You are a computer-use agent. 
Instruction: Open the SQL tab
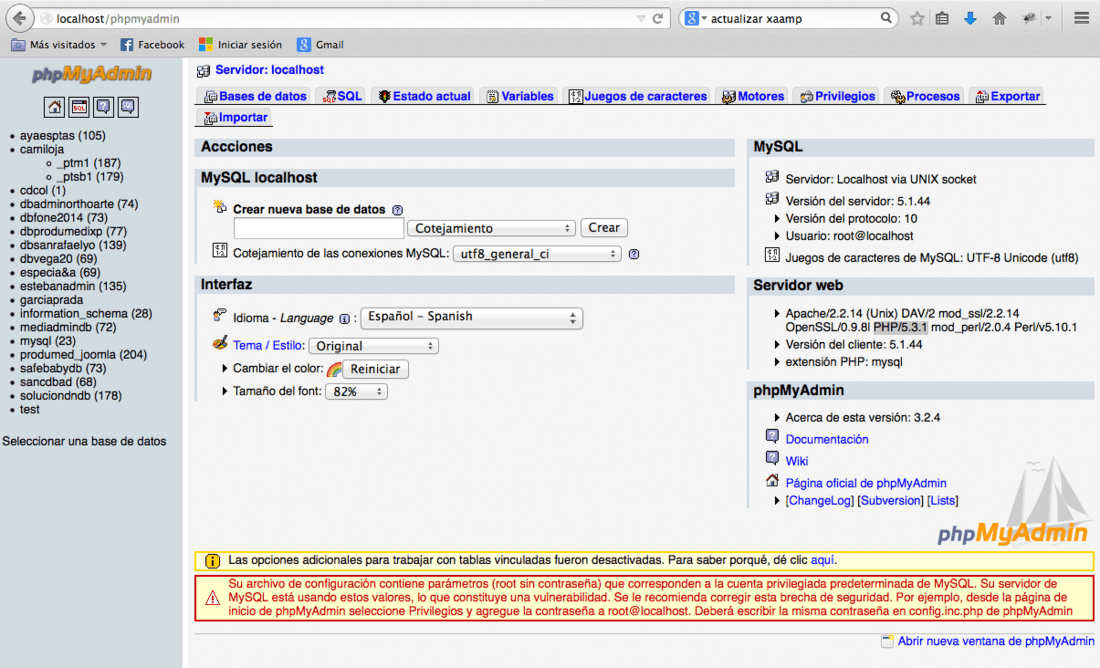(342, 96)
